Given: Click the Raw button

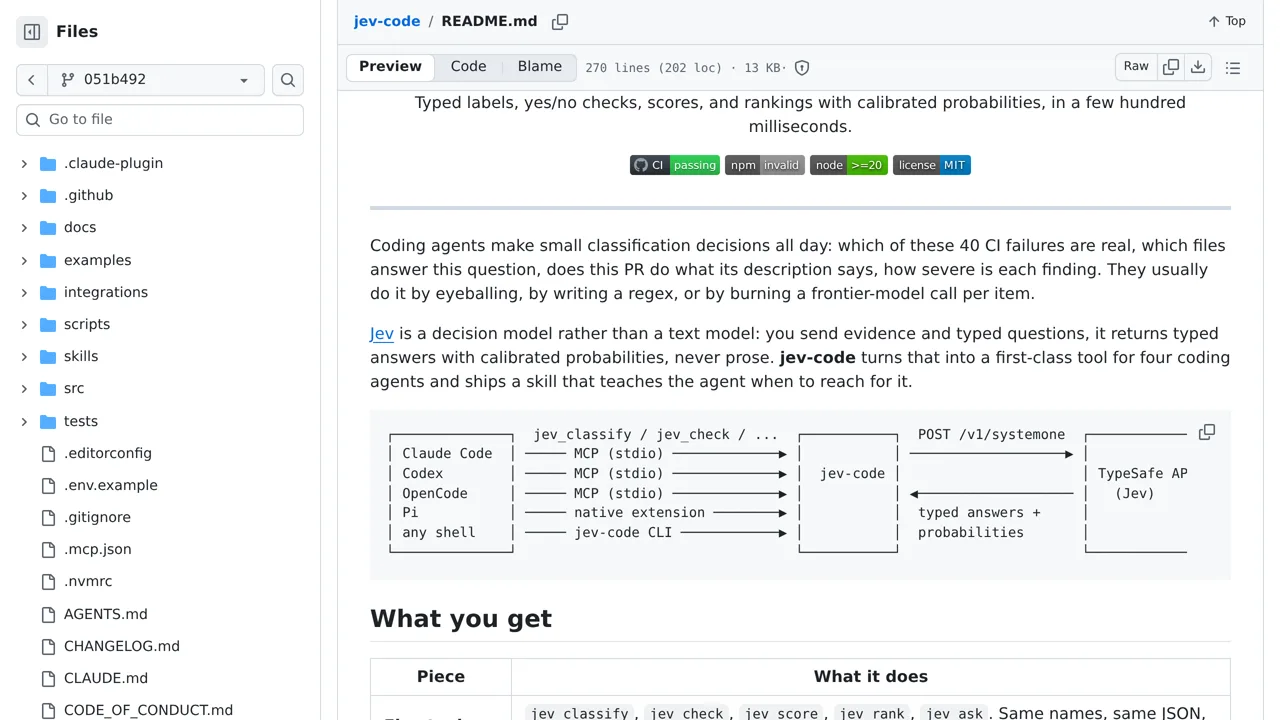Looking at the screenshot, I should point(1136,67).
